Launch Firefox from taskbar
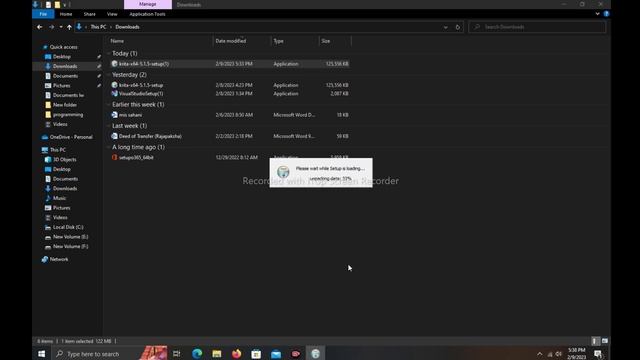640x360 pixels. [x=236, y=353]
